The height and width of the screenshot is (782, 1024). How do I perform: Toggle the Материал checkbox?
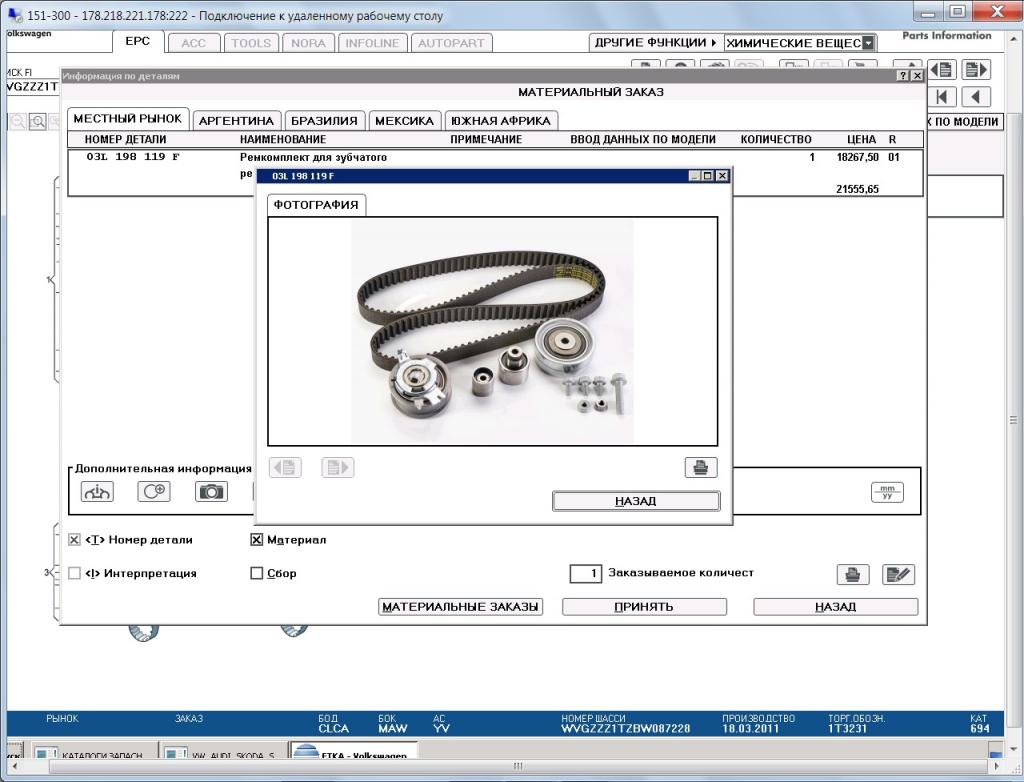coord(257,540)
